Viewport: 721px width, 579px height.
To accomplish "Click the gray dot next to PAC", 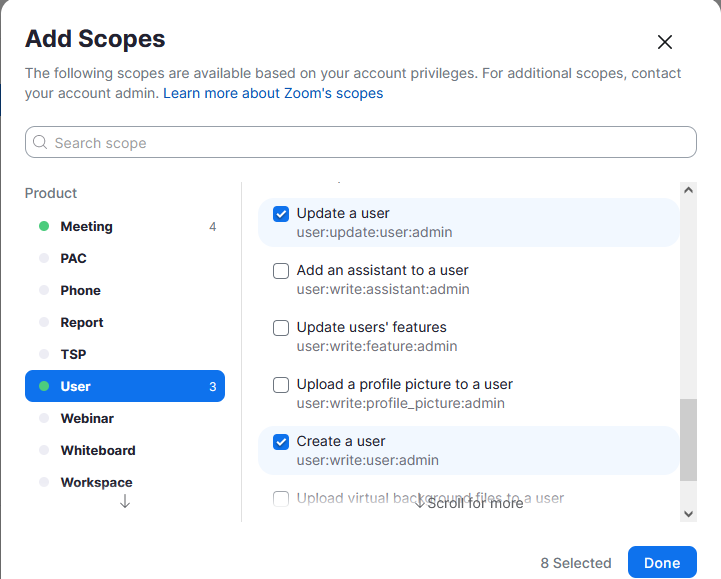I will coord(44,258).
